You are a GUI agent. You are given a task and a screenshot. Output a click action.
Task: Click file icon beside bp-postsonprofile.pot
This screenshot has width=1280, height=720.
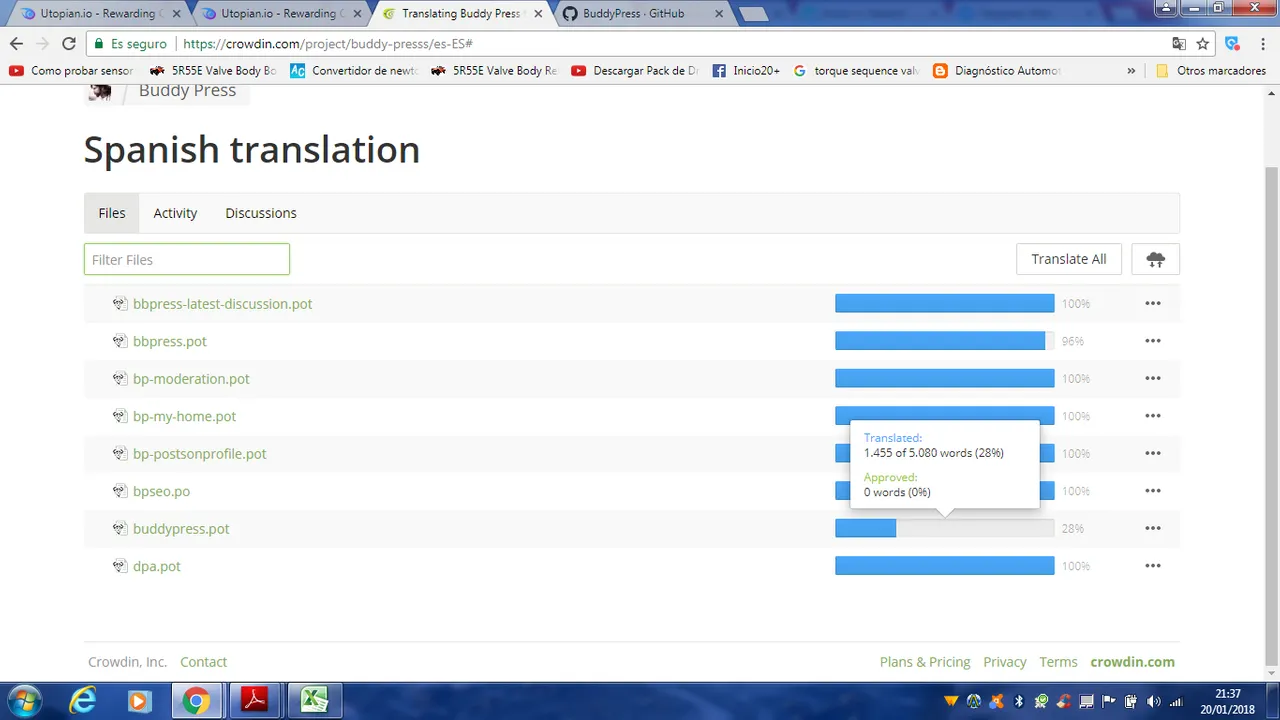(x=120, y=454)
